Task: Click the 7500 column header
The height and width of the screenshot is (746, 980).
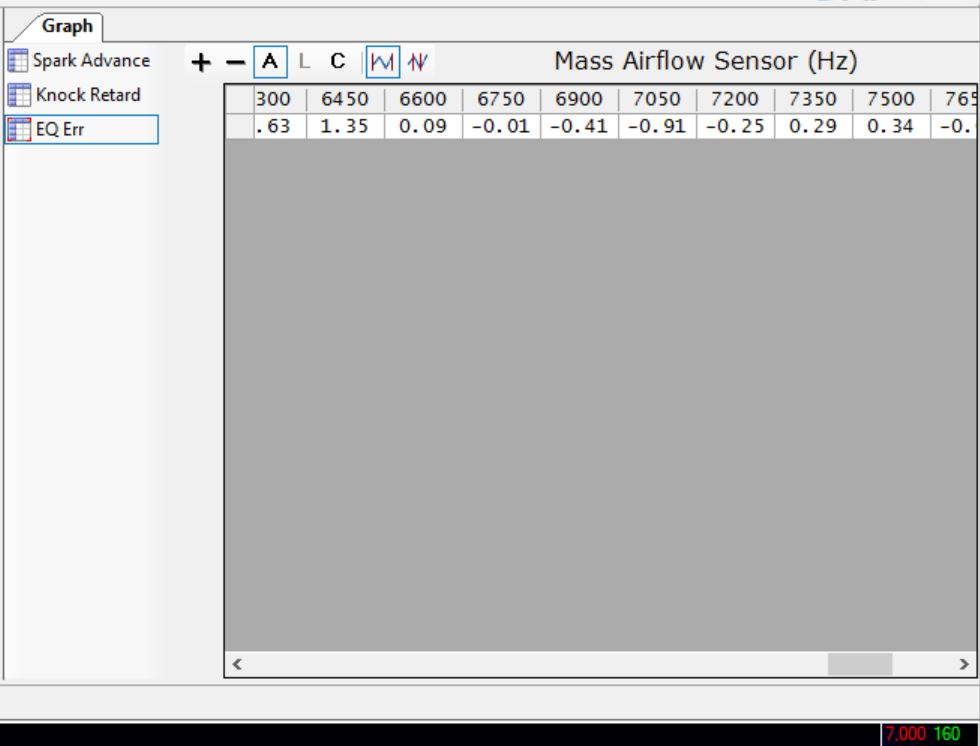Action: [891, 99]
